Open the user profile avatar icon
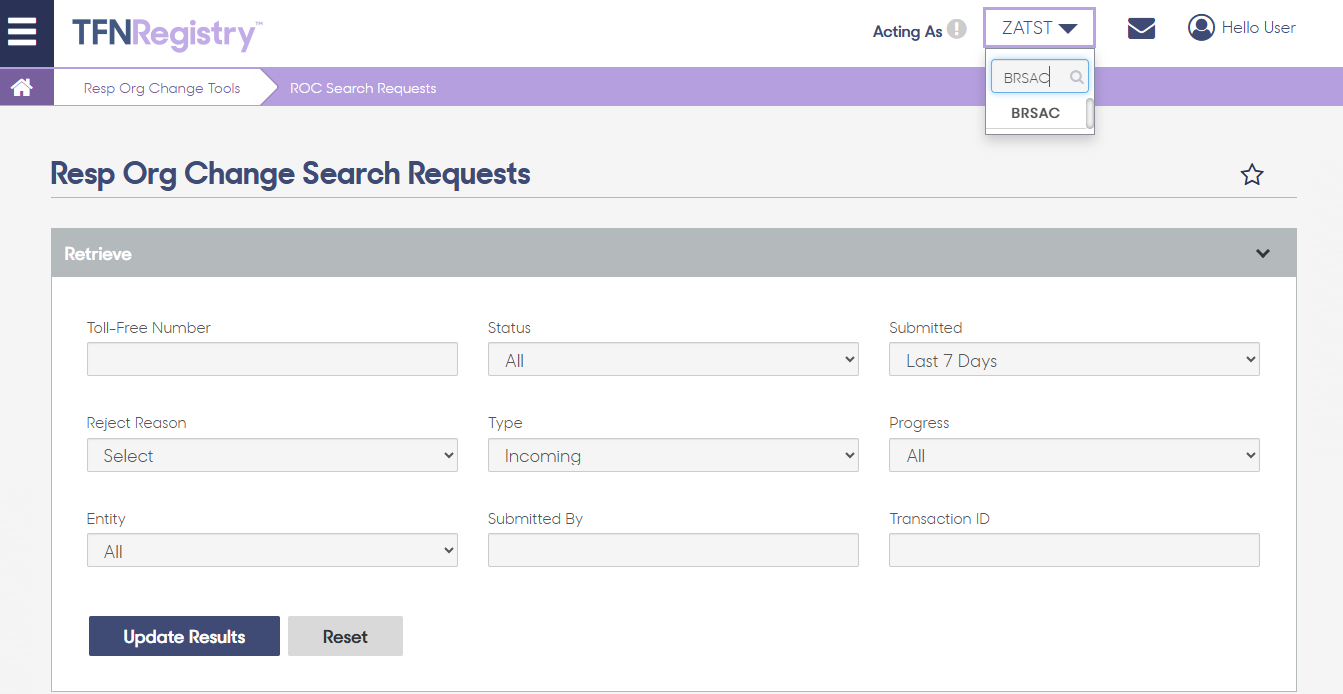Screen dimensions: 1343x694 [1201, 28]
